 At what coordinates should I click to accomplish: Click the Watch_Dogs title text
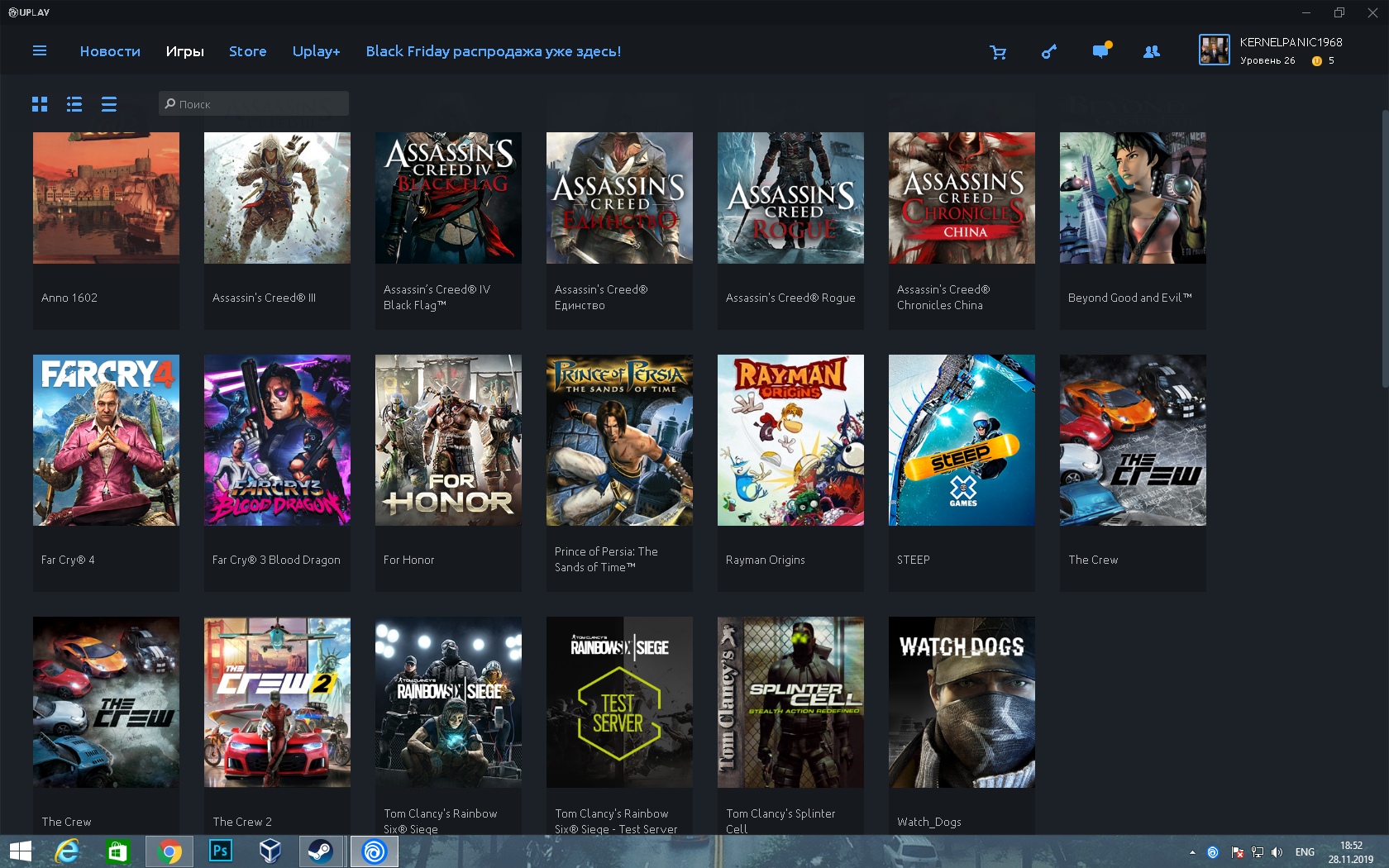pos(929,822)
